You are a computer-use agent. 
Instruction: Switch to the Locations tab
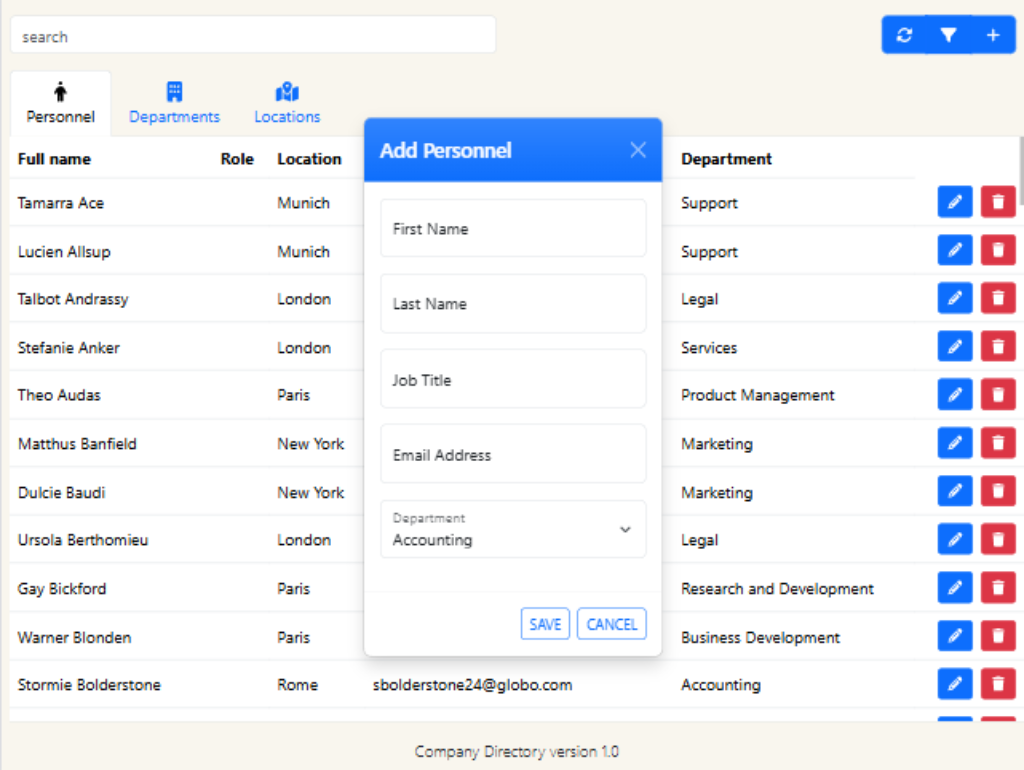[287, 103]
